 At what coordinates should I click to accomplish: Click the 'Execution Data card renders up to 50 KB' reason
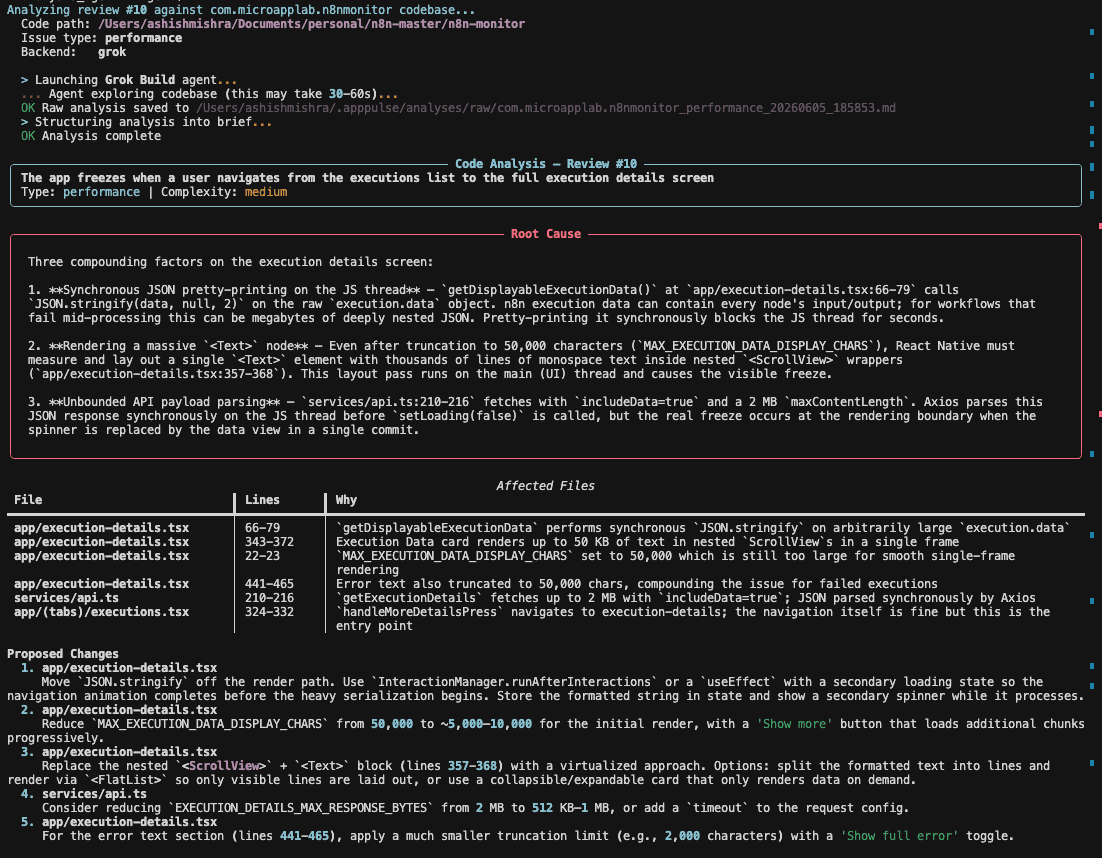(647, 542)
